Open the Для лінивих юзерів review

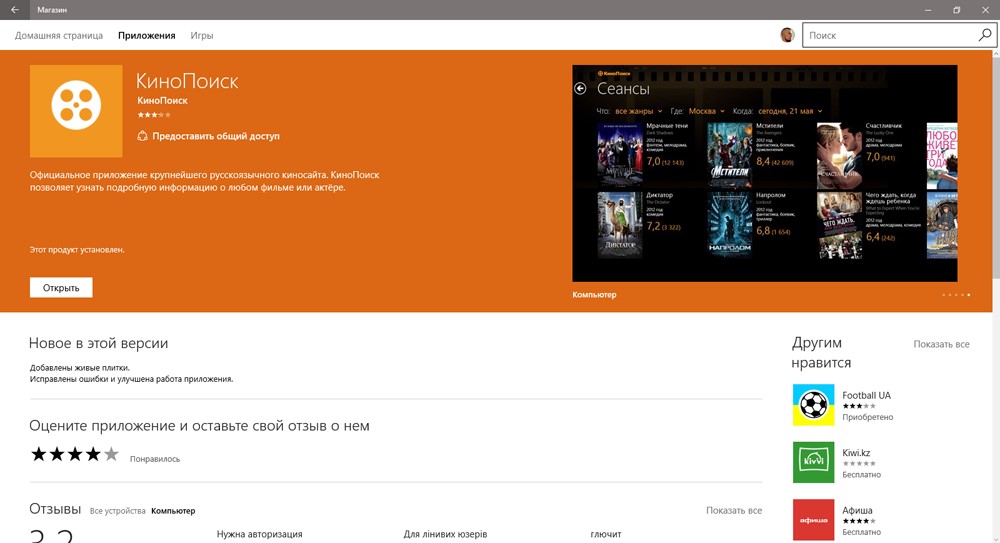445,534
